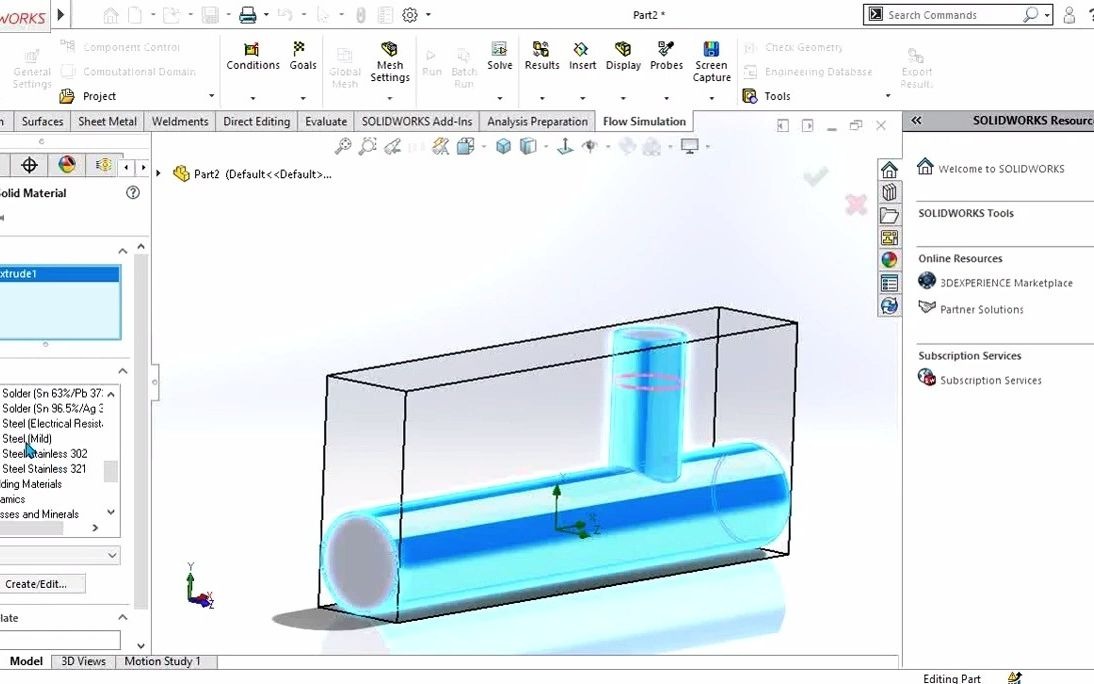Open the Motion Study 1 tab
The height and width of the screenshot is (684, 1094).
(164, 661)
